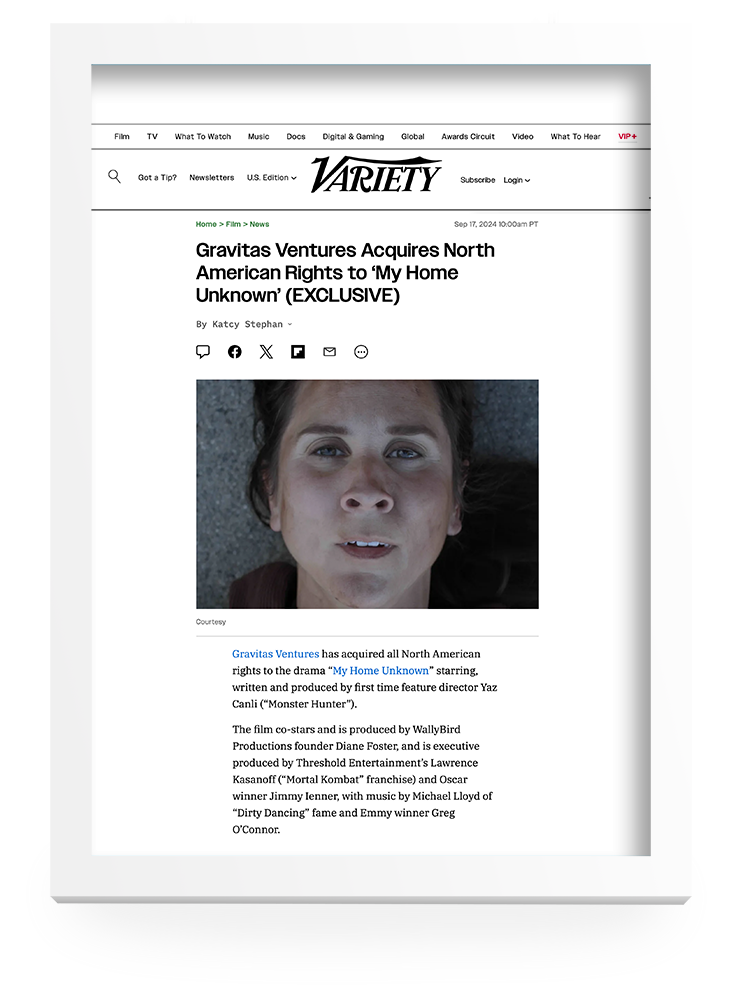Image resolution: width=756 pixels, height=1001 pixels.
Task: Share article via Flipboard icon
Action: 298,352
